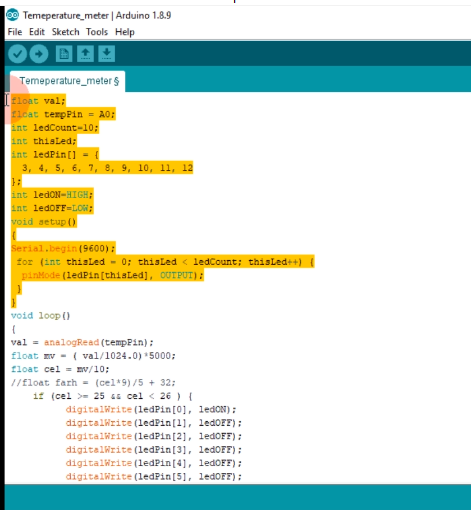The width and height of the screenshot is (471, 510).
Task: Select the Temeperature_meter sketch tab
Action: coord(69,81)
